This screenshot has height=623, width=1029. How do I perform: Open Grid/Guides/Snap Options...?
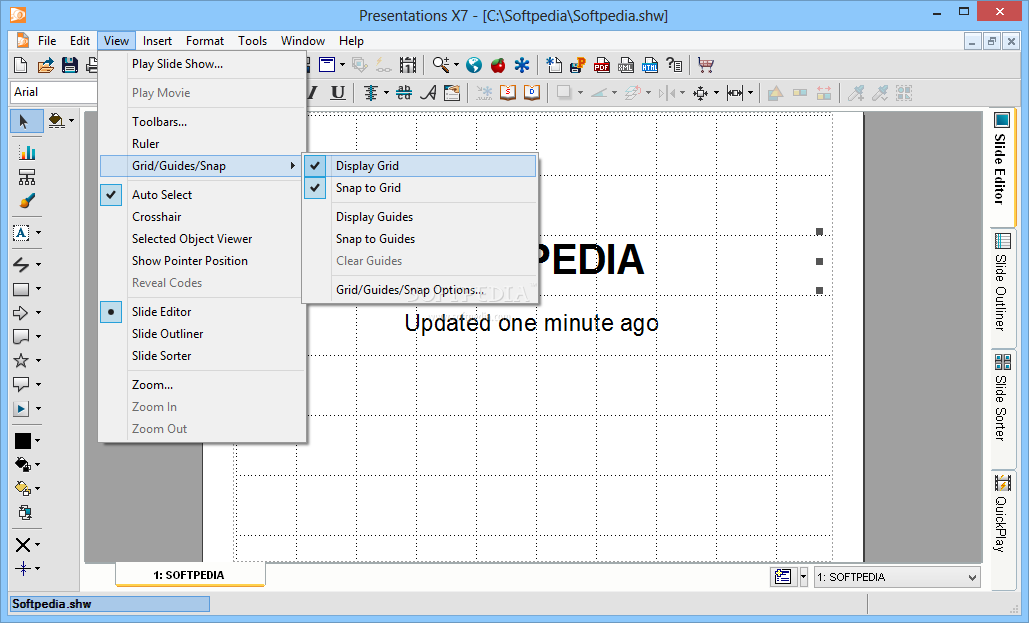click(419, 290)
